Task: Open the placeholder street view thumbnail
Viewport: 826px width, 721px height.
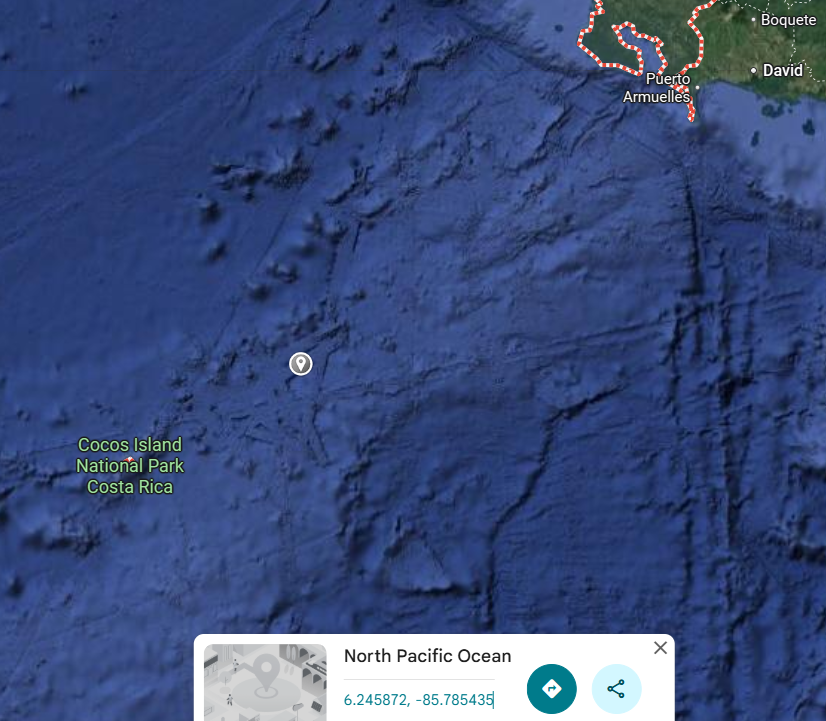Action: [265, 683]
